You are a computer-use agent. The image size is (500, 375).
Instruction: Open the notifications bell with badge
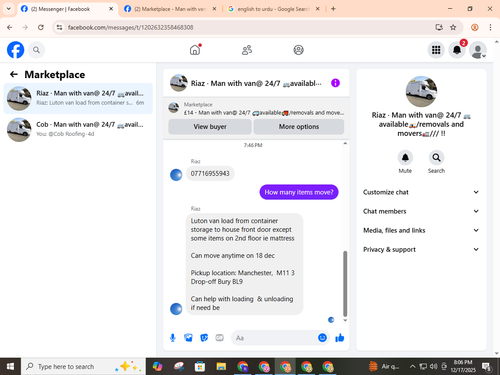[x=457, y=50]
